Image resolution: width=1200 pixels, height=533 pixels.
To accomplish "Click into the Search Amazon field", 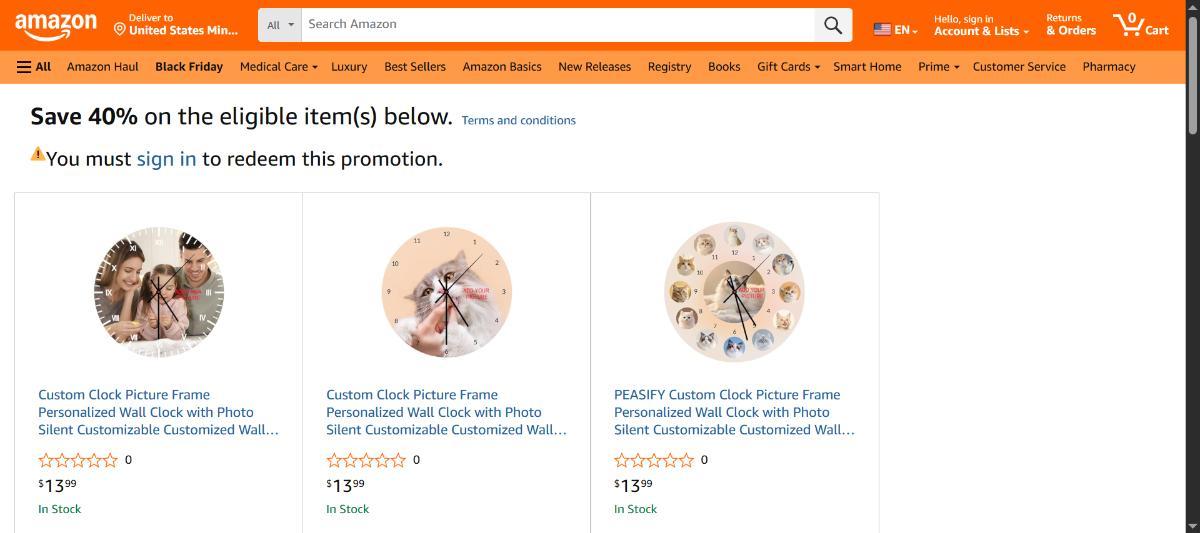I will coord(558,25).
